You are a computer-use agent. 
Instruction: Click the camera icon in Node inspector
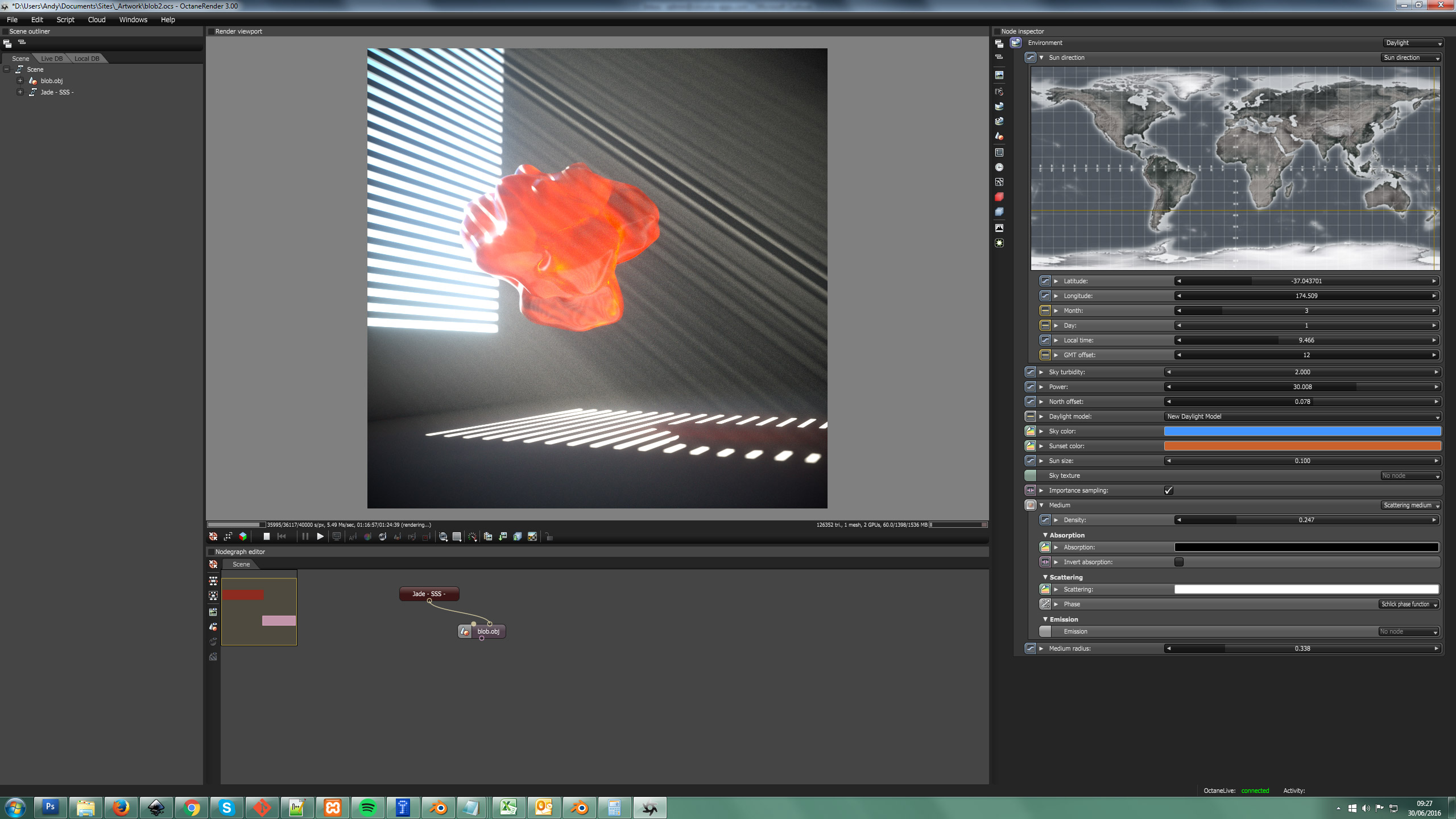coord(999,92)
